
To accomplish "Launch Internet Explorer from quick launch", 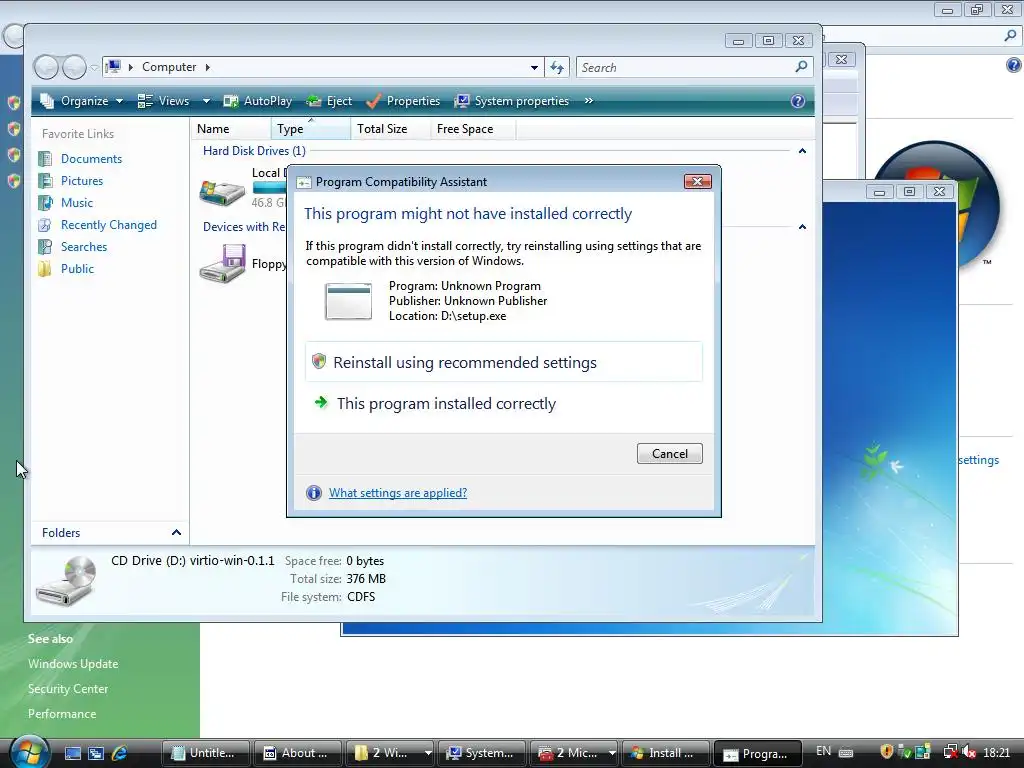I will tap(119, 753).
